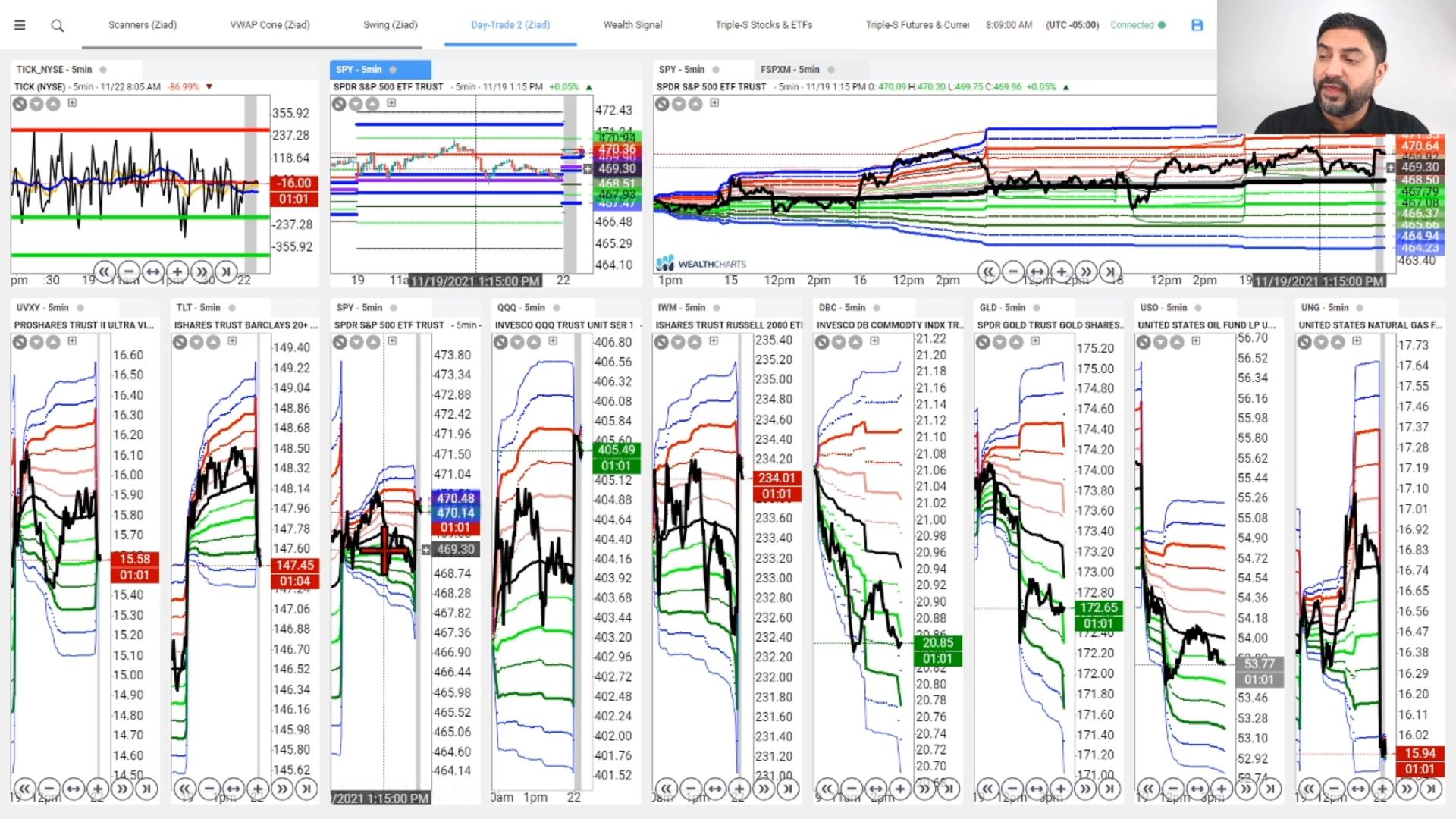Open the symbol search magnifier

(x=57, y=26)
